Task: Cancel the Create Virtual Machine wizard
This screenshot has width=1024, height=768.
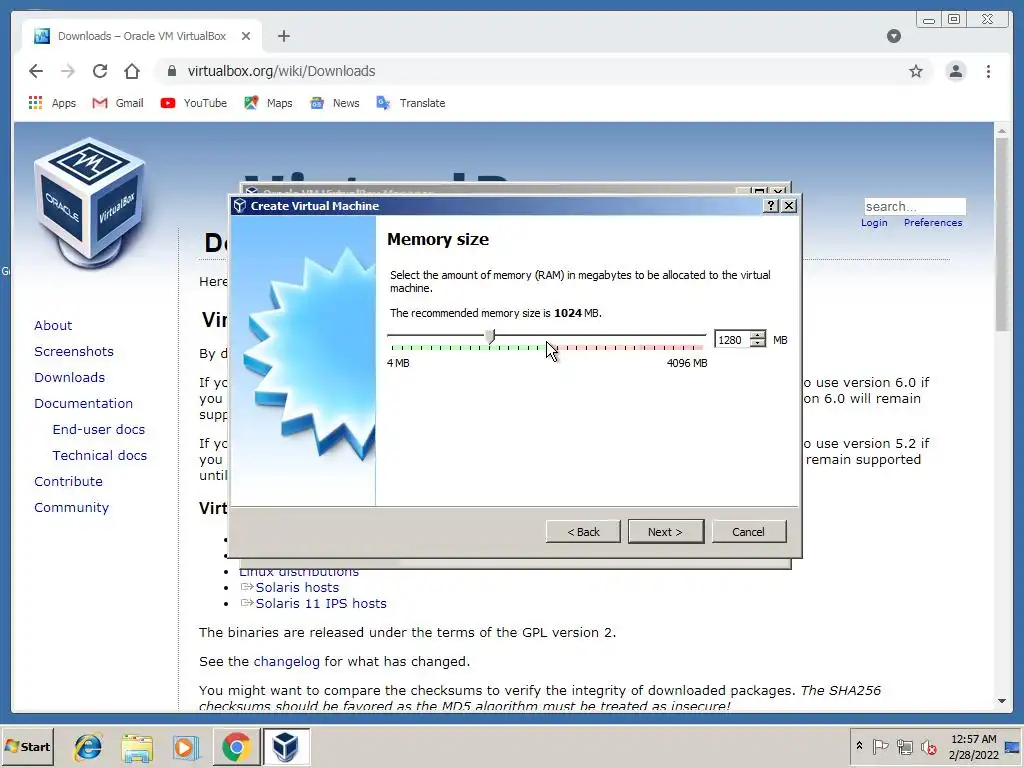Action: pos(748,532)
